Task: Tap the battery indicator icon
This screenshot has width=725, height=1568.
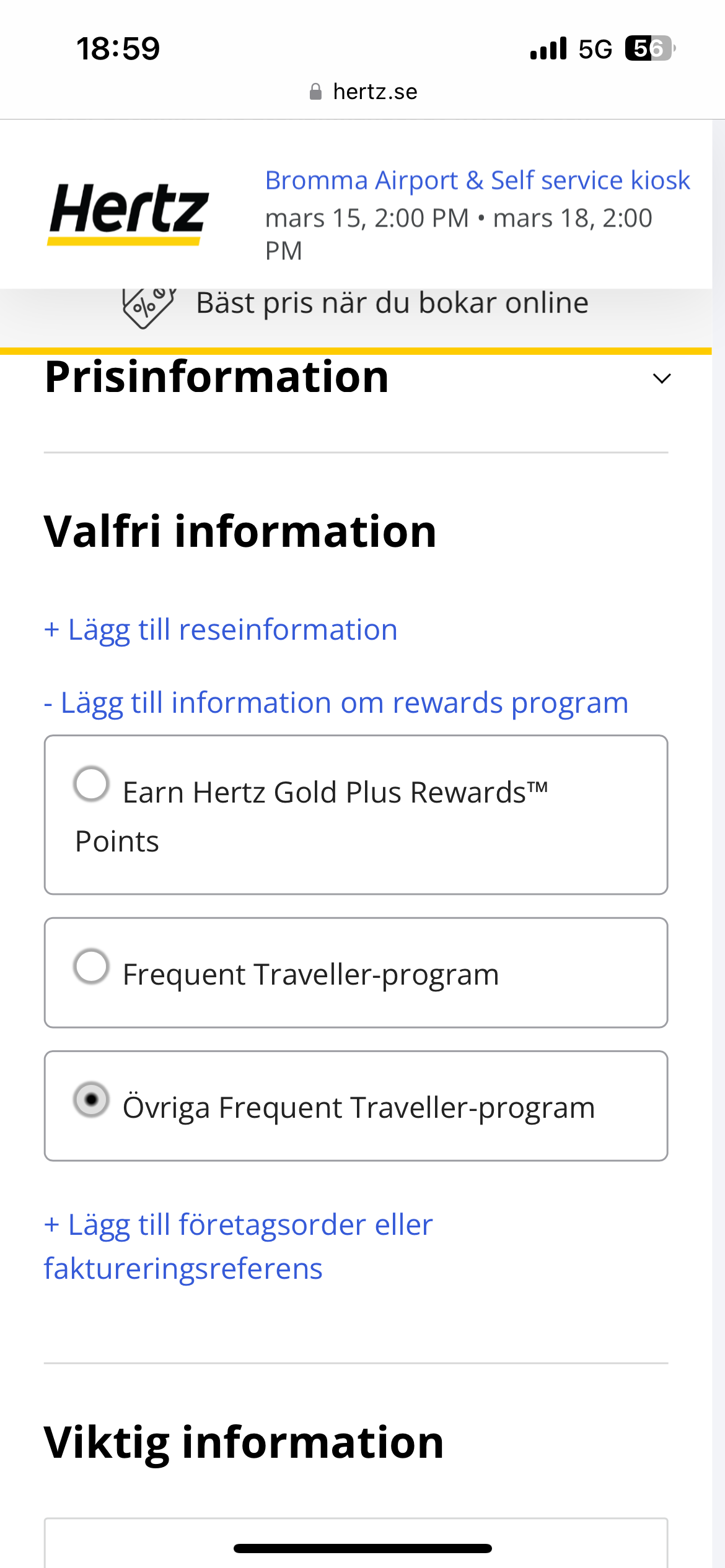Action: click(649, 48)
